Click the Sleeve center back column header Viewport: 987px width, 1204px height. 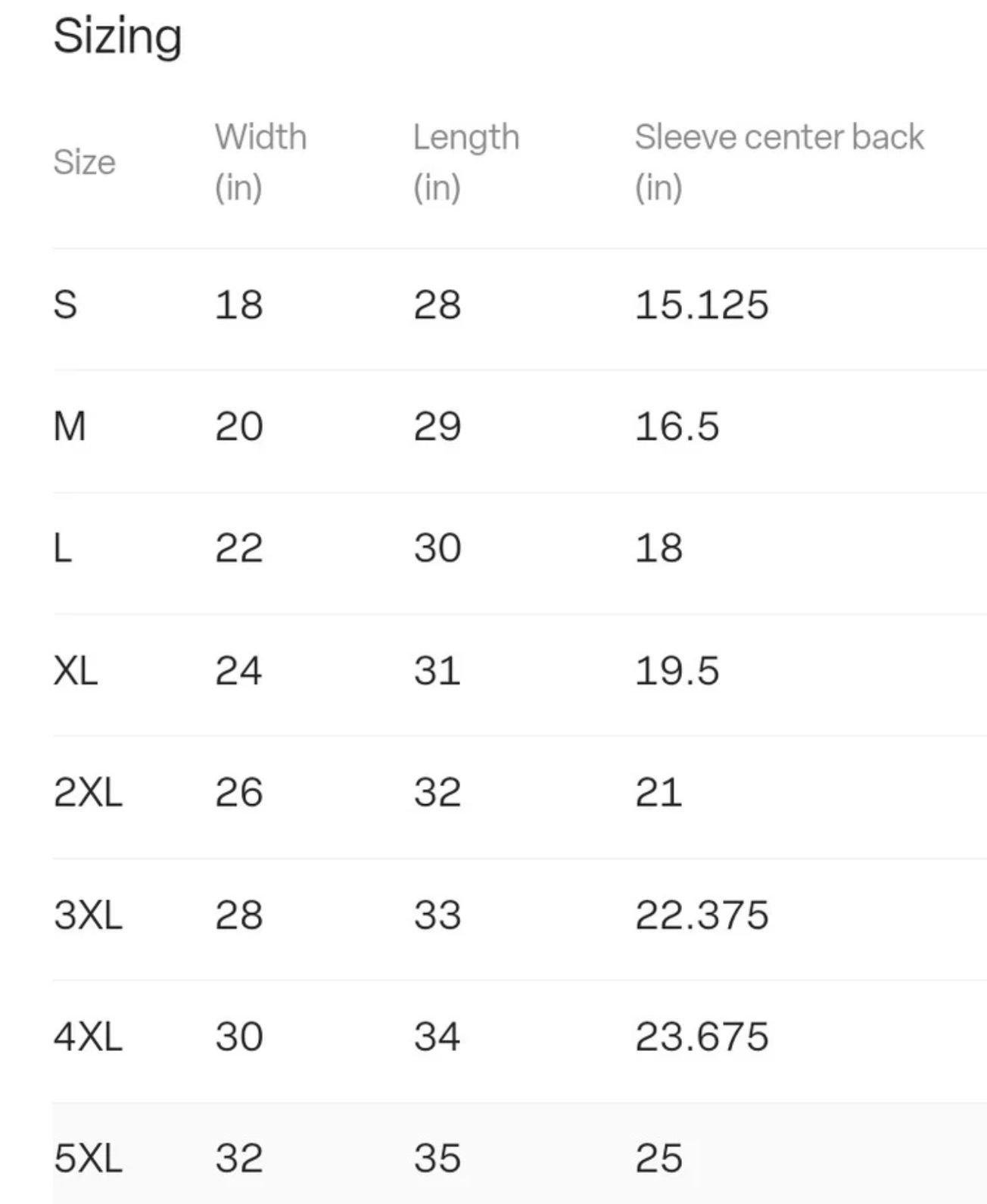[779, 162]
